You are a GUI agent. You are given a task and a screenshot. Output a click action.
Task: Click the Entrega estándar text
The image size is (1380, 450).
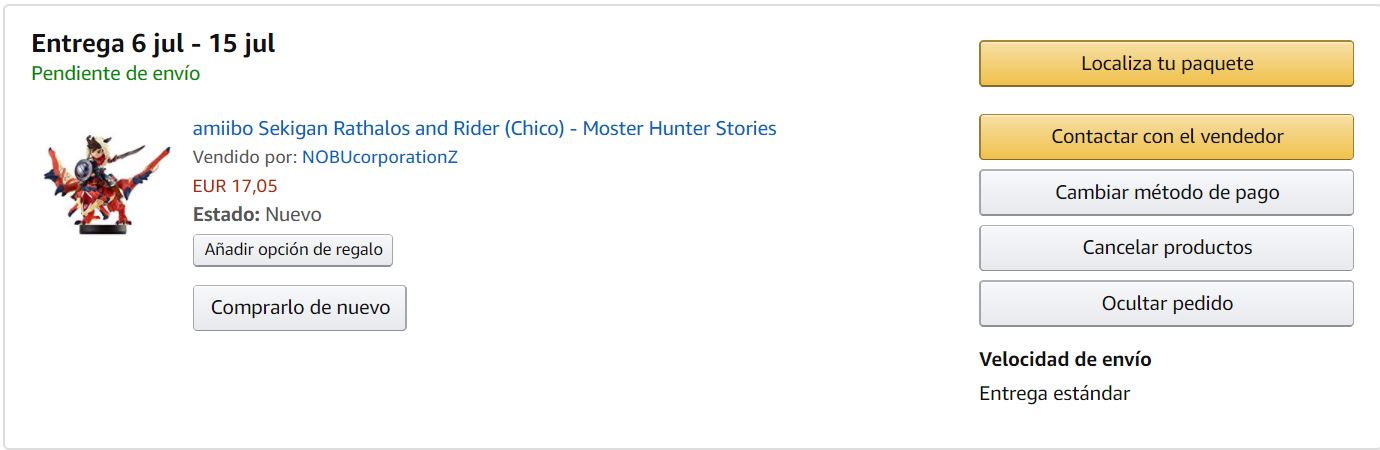click(1054, 393)
